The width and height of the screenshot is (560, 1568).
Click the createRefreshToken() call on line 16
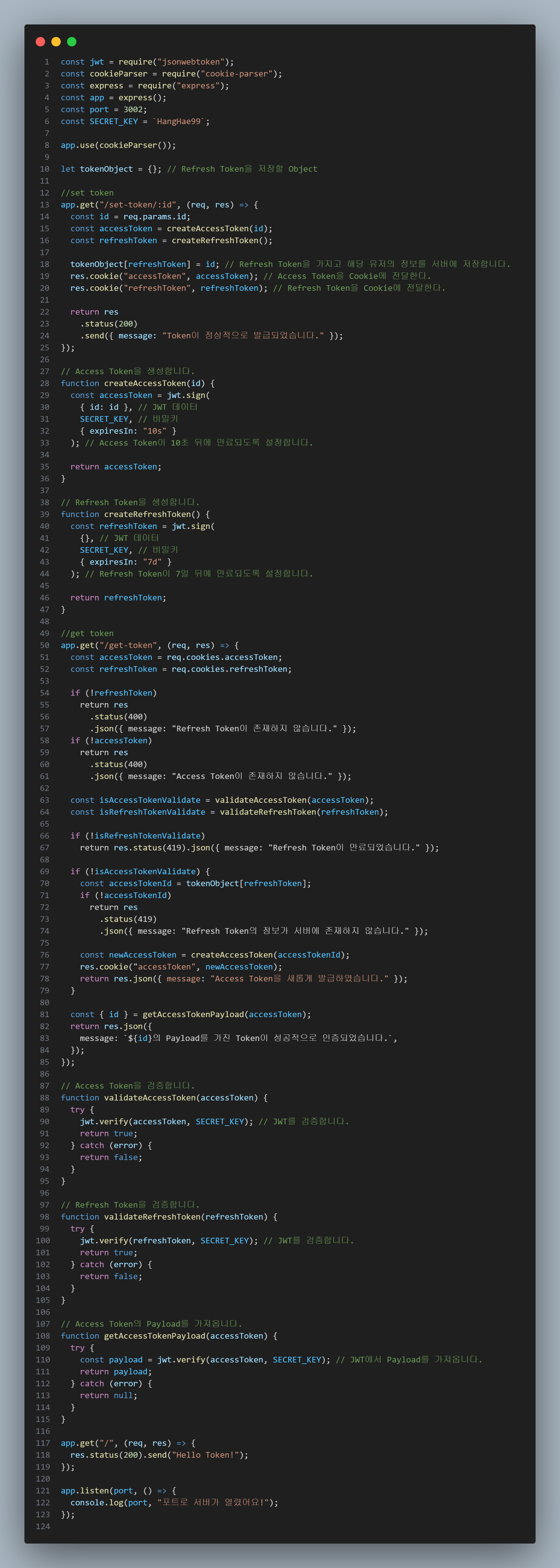pos(220,240)
